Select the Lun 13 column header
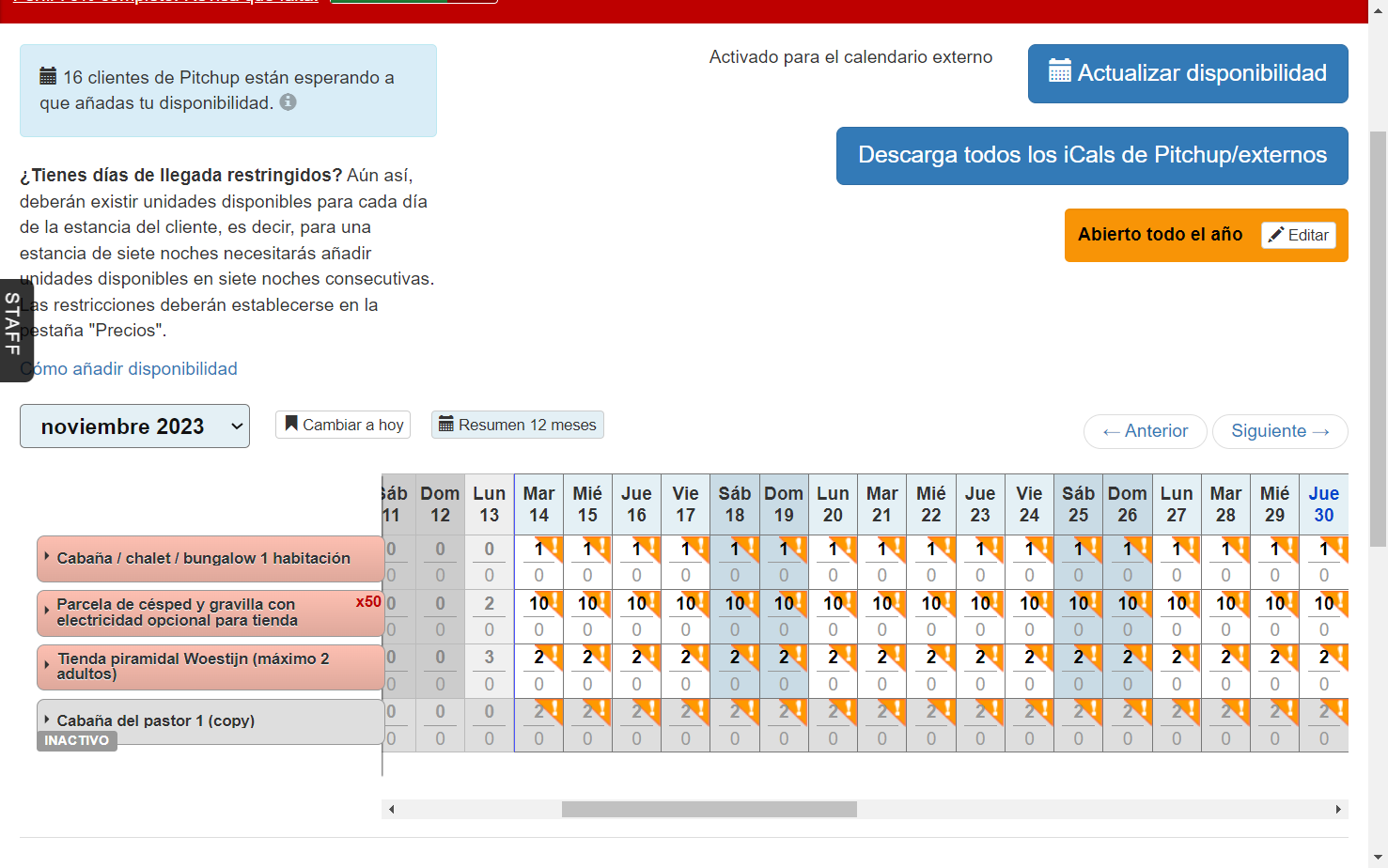 tap(490, 504)
